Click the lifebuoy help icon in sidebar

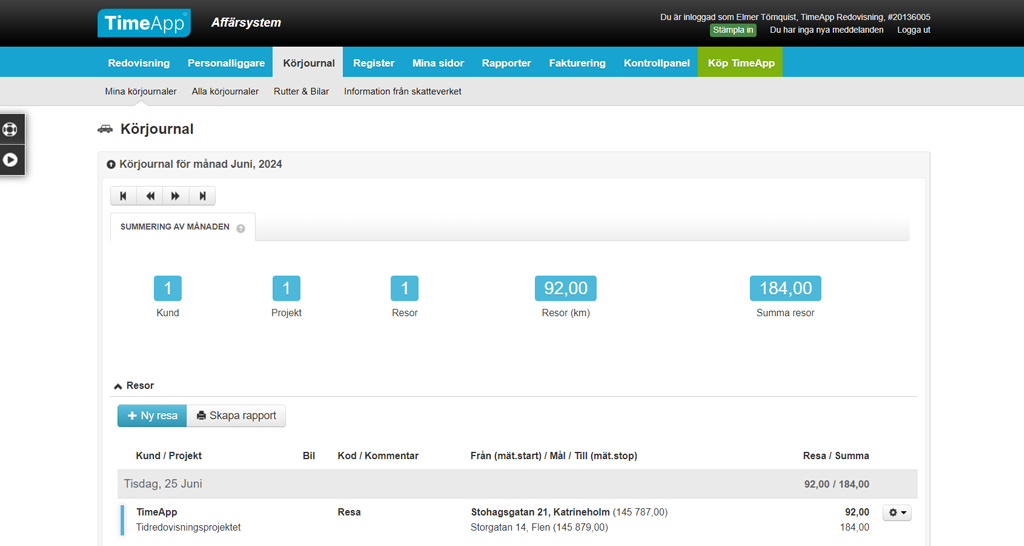(11, 129)
